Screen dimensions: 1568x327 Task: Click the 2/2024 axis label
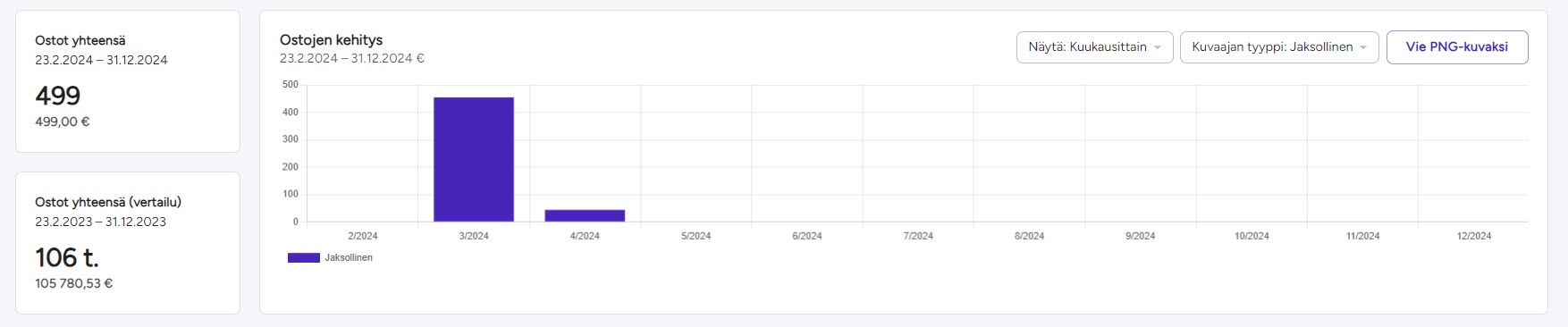point(362,236)
